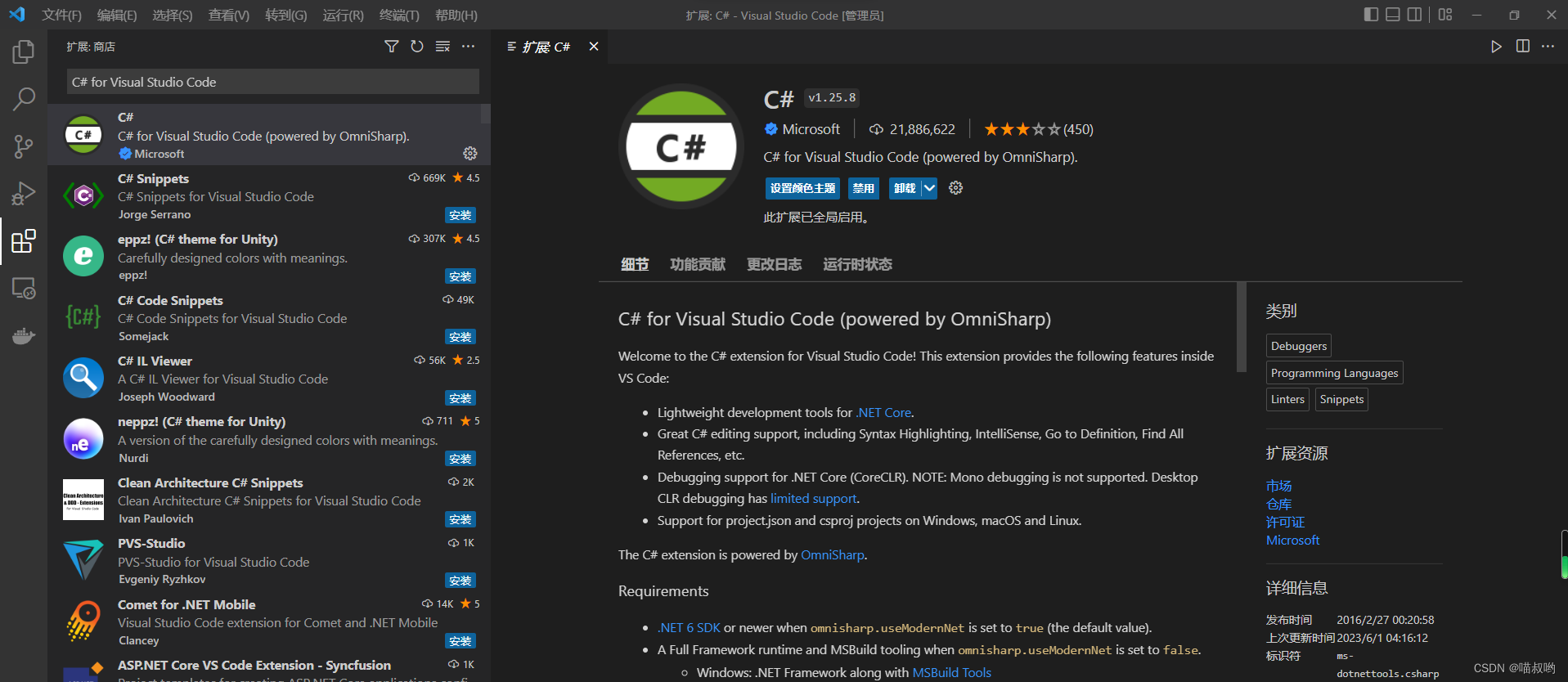Open the Extensions view icon
1568x682 pixels.
pos(24,241)
